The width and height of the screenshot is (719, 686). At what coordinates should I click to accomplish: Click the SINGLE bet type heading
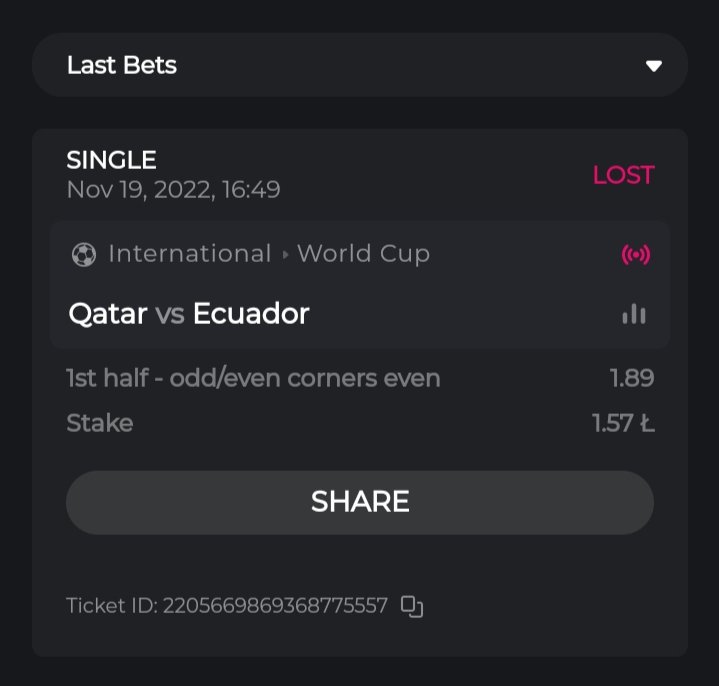112,160
